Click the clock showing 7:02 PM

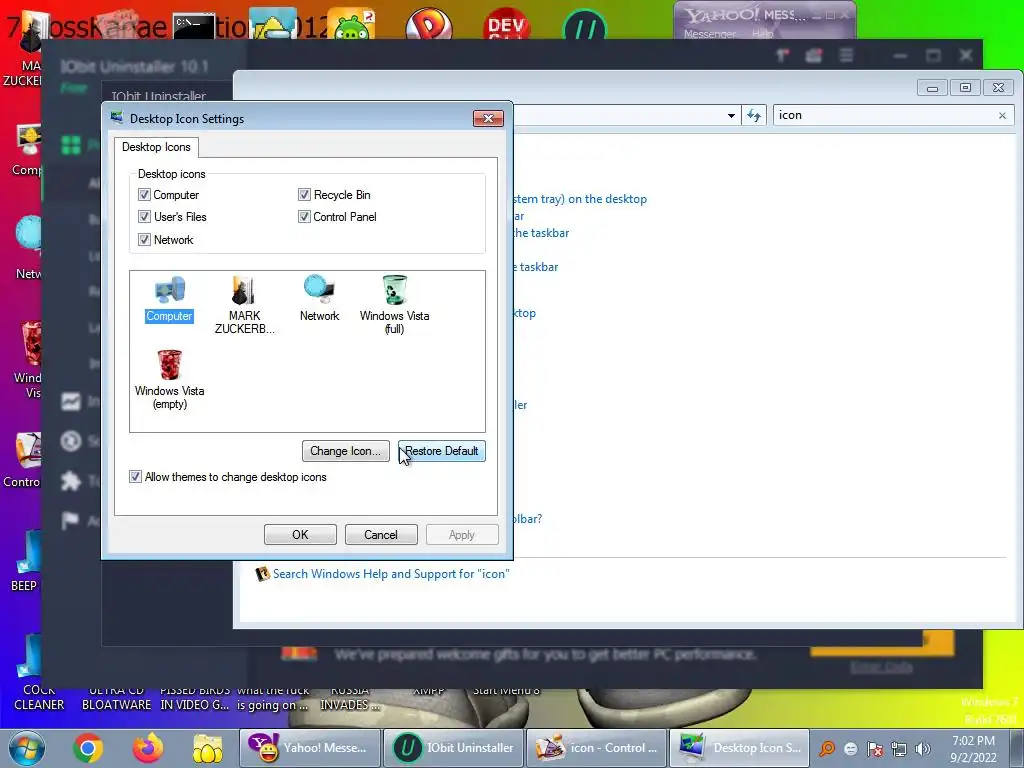973,748
